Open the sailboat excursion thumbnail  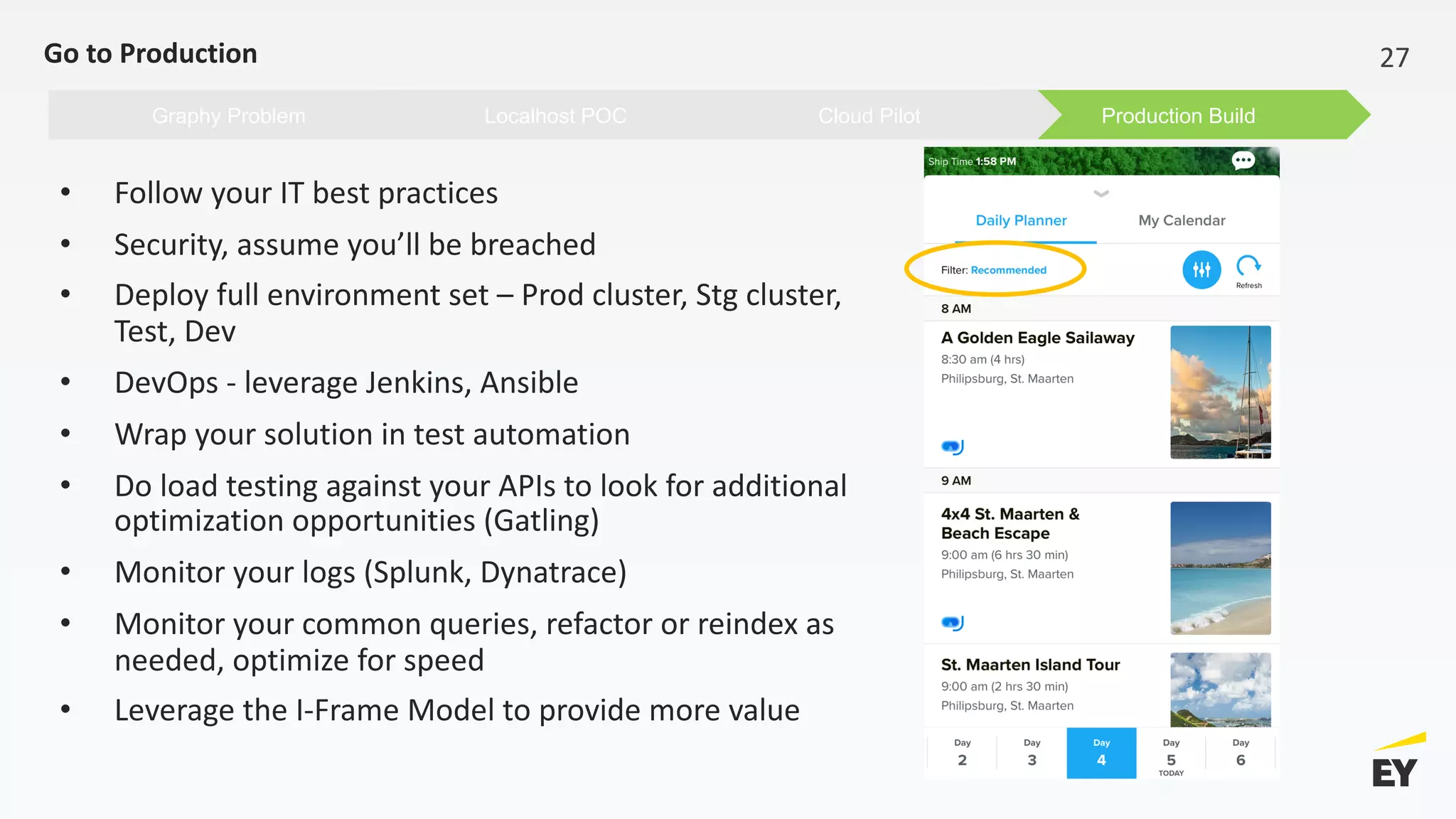(x=1220, y=392)
